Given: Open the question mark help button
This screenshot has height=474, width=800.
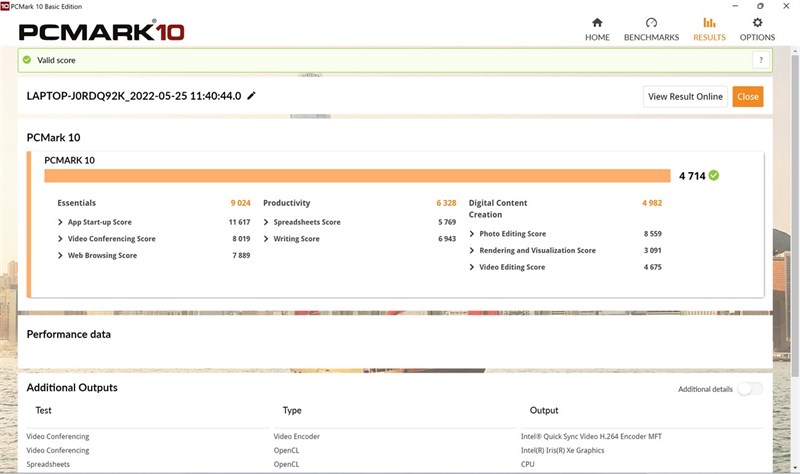Looking at the screenshot, I should click(x=761, y=60).
